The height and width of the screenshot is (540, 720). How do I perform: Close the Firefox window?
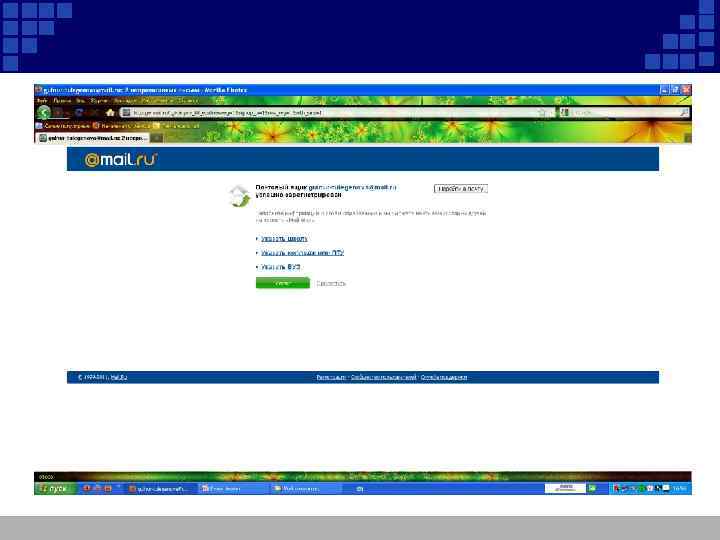(x=686, y=90)
